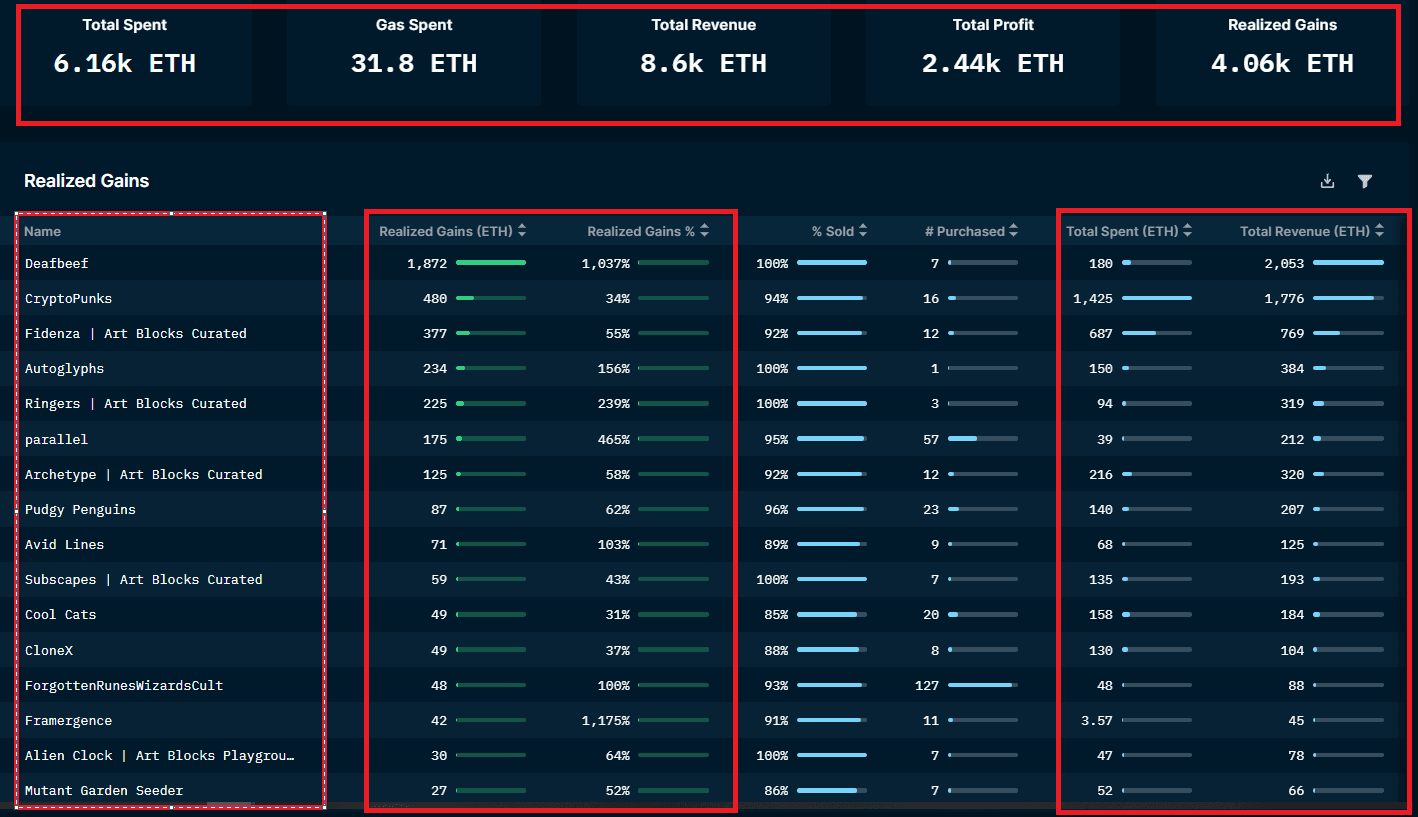
Task: Select the Framergence collection name
Action: pyautogui.click(x=69, y=720)
